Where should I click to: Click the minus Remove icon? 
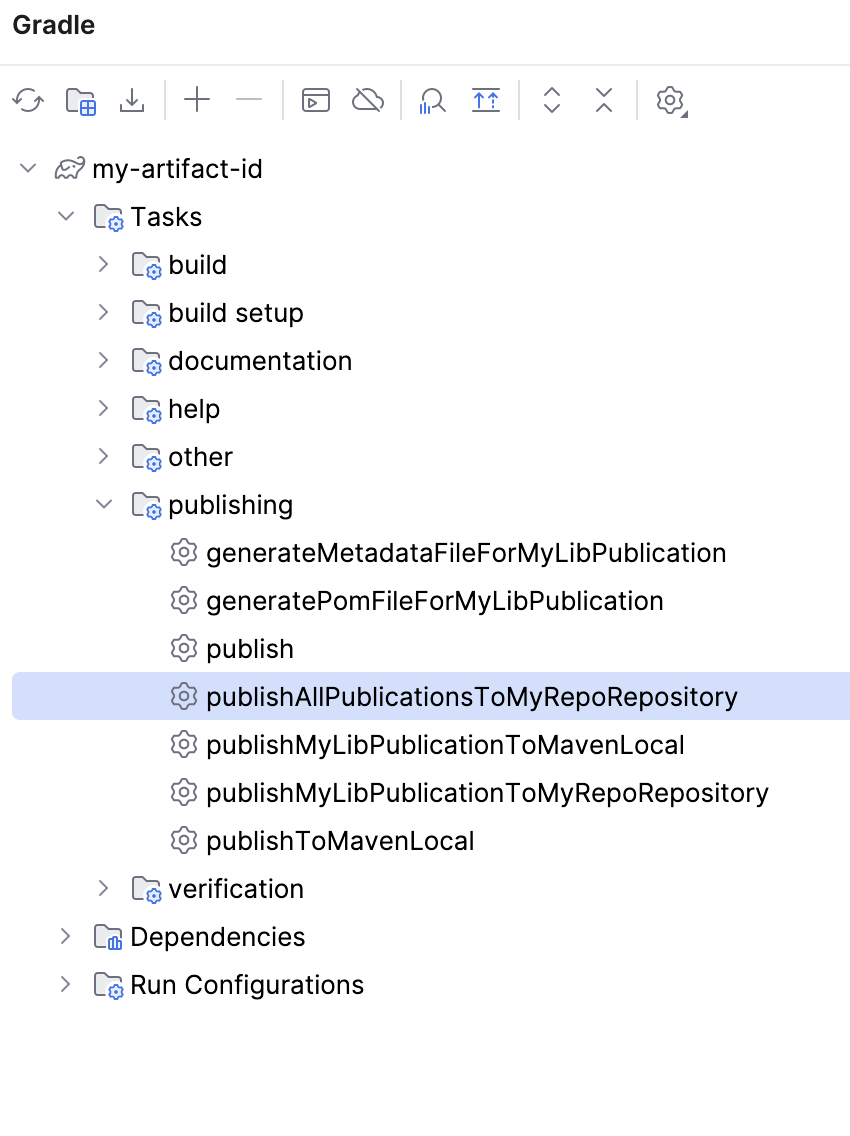(249, 99)
